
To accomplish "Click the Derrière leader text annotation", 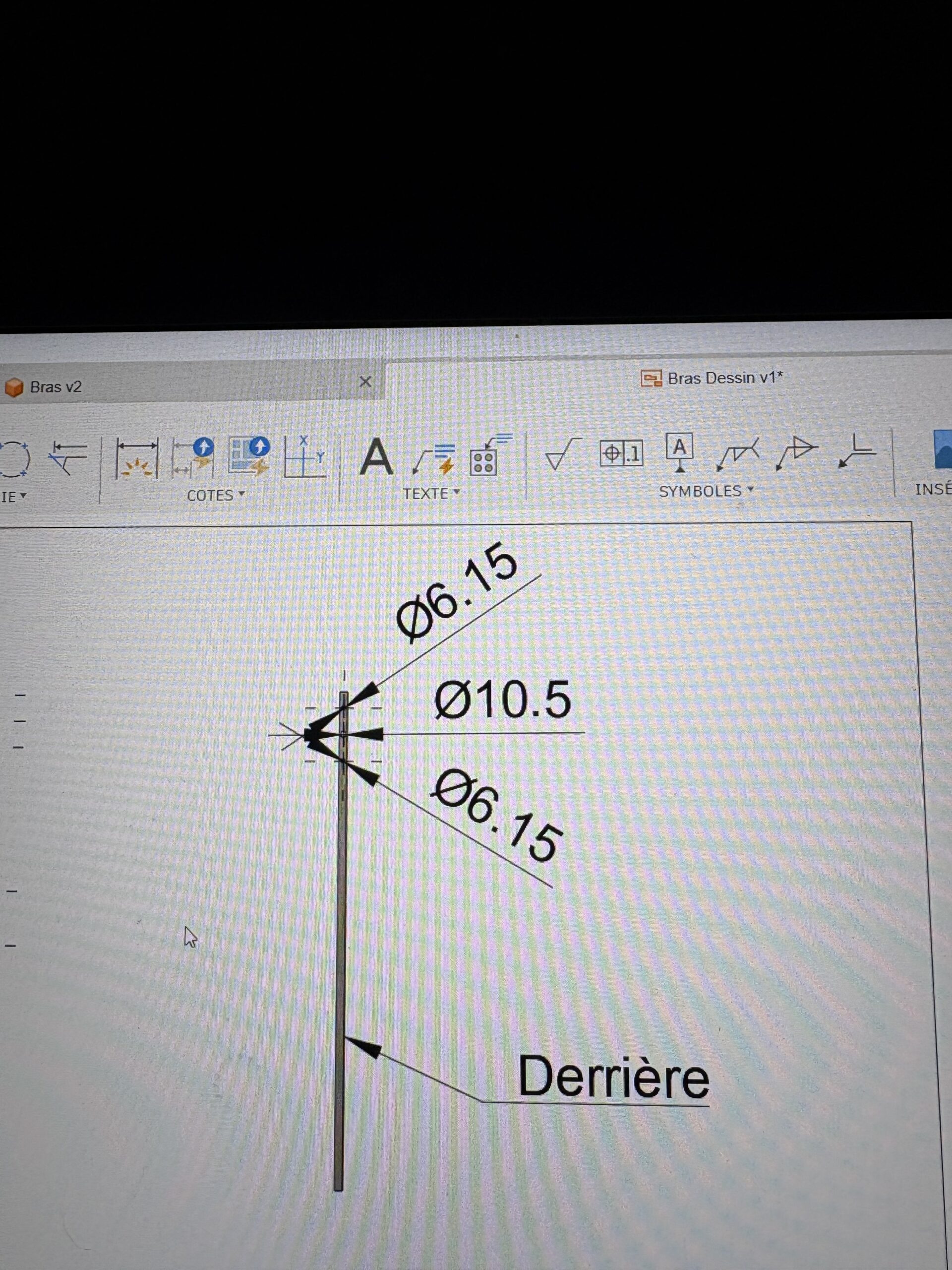I will tap(613, 1078).
